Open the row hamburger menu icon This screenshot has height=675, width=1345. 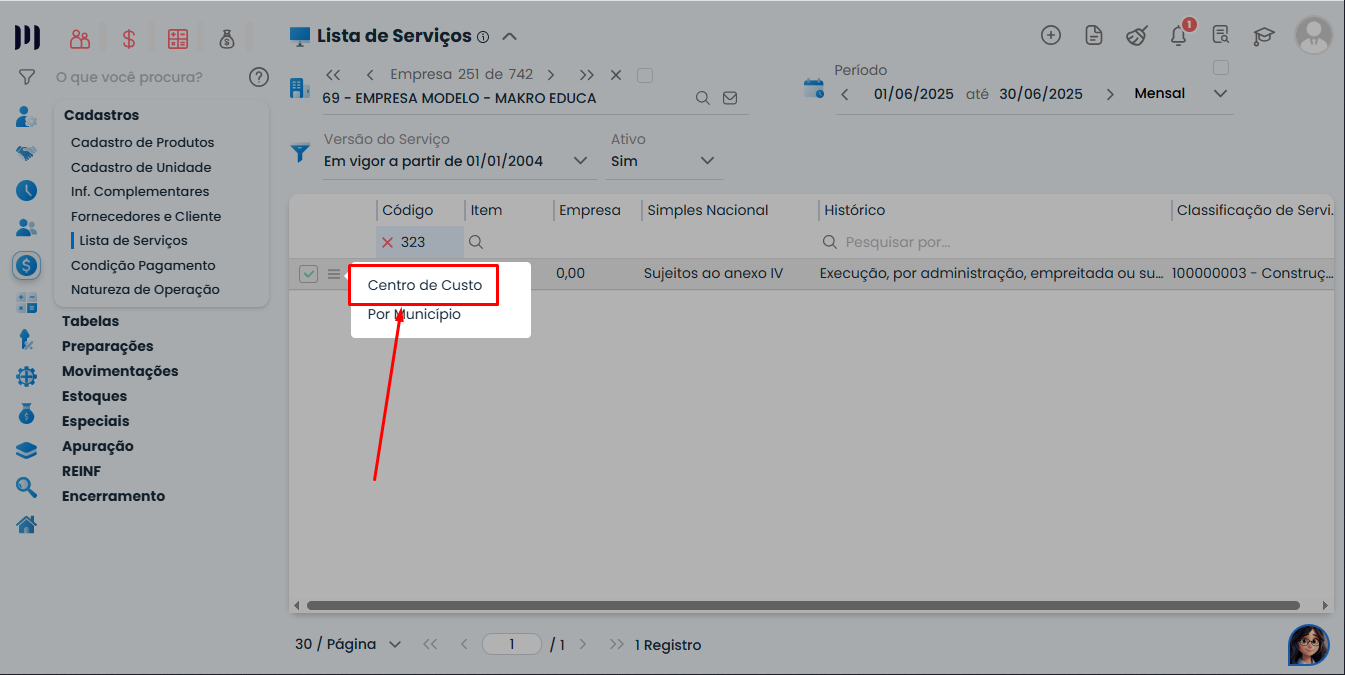pyautogui.click(x=334, y=274)
